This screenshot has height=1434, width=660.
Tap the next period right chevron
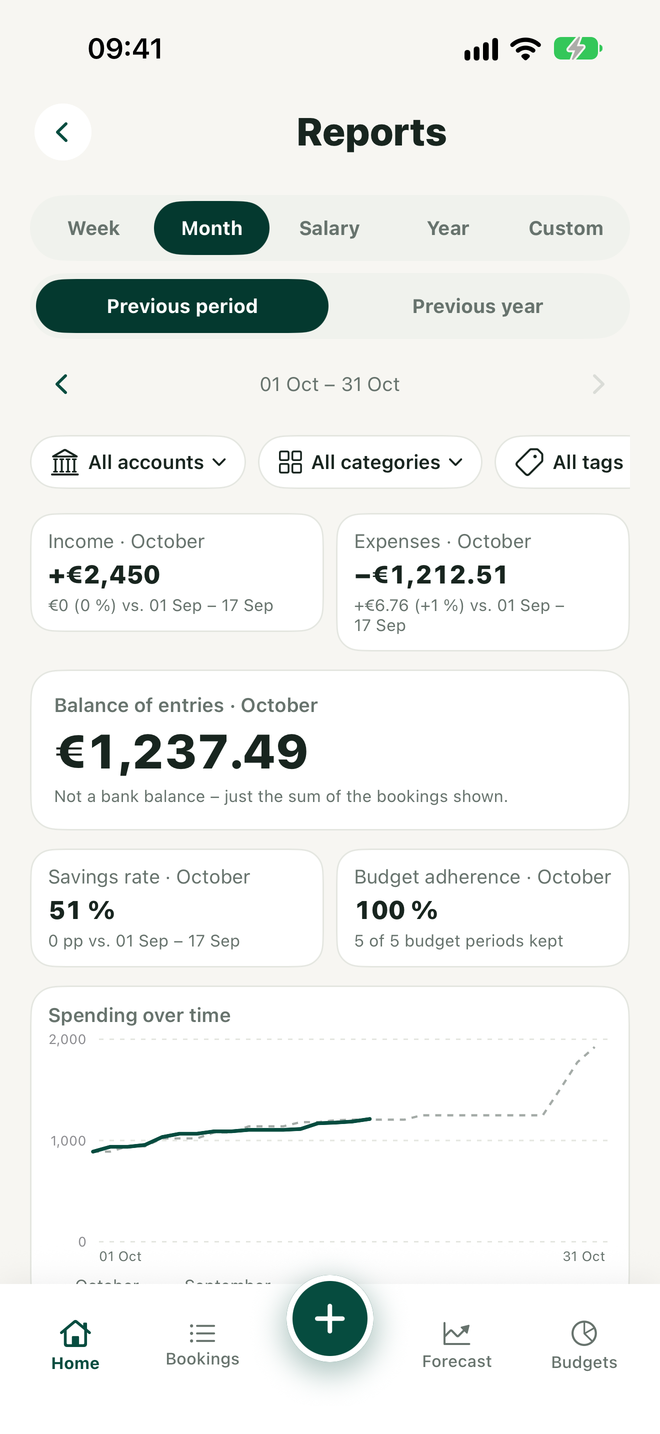tap(598, 384)
